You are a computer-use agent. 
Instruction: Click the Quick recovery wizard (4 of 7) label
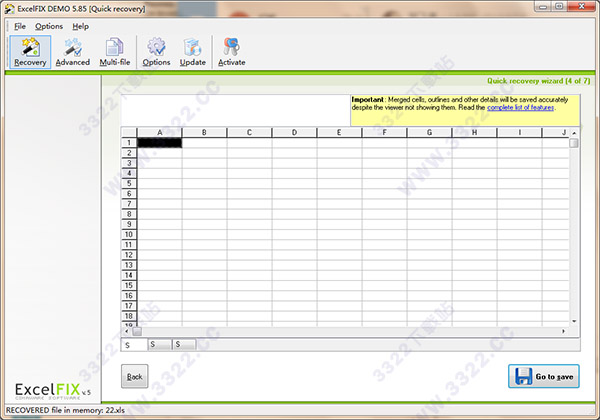(539, 81)
